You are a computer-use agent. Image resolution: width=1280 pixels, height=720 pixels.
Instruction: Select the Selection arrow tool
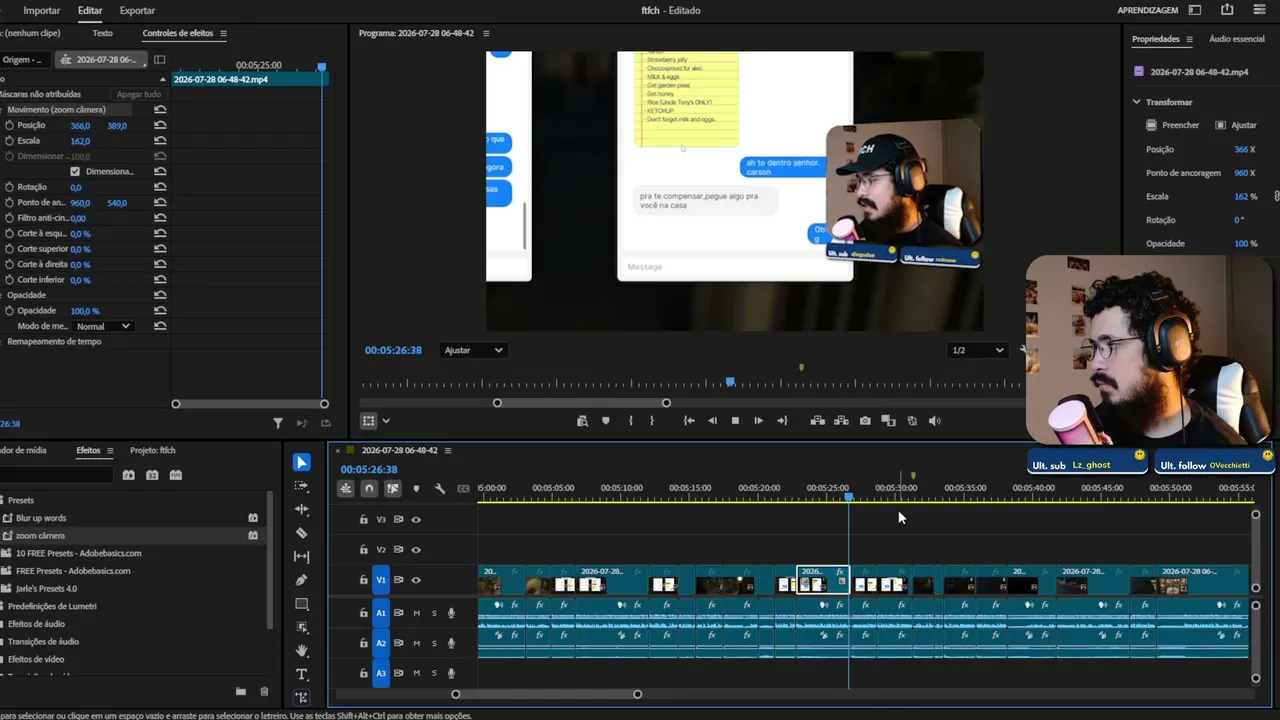pyautogui.click(x=302, y=462)
